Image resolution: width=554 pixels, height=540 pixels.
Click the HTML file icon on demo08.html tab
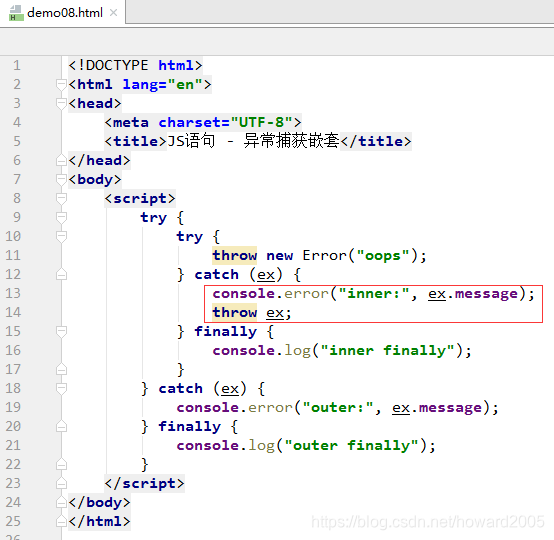click(x=16, y=13)
